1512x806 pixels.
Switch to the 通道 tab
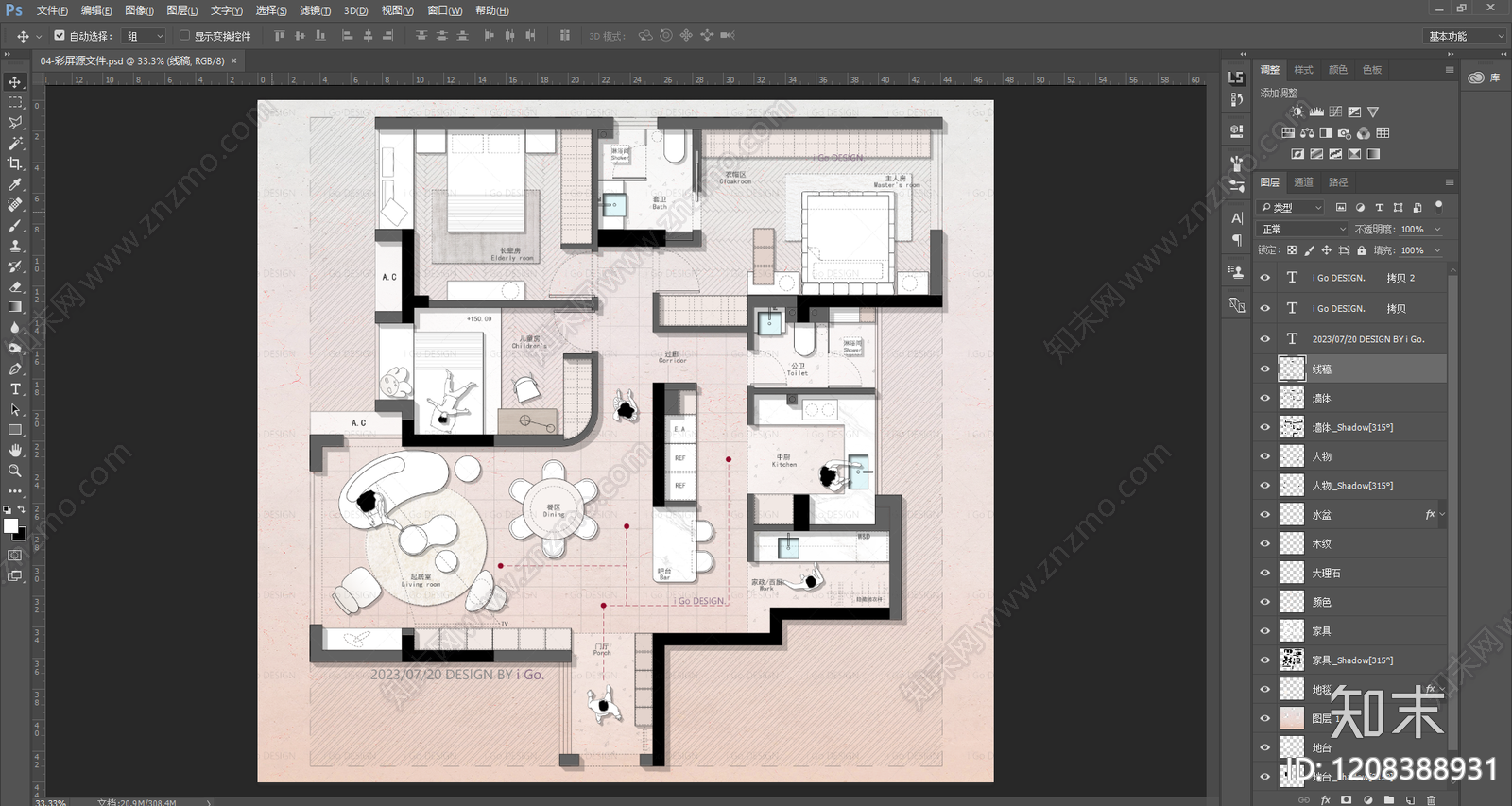click(1303, 182)
